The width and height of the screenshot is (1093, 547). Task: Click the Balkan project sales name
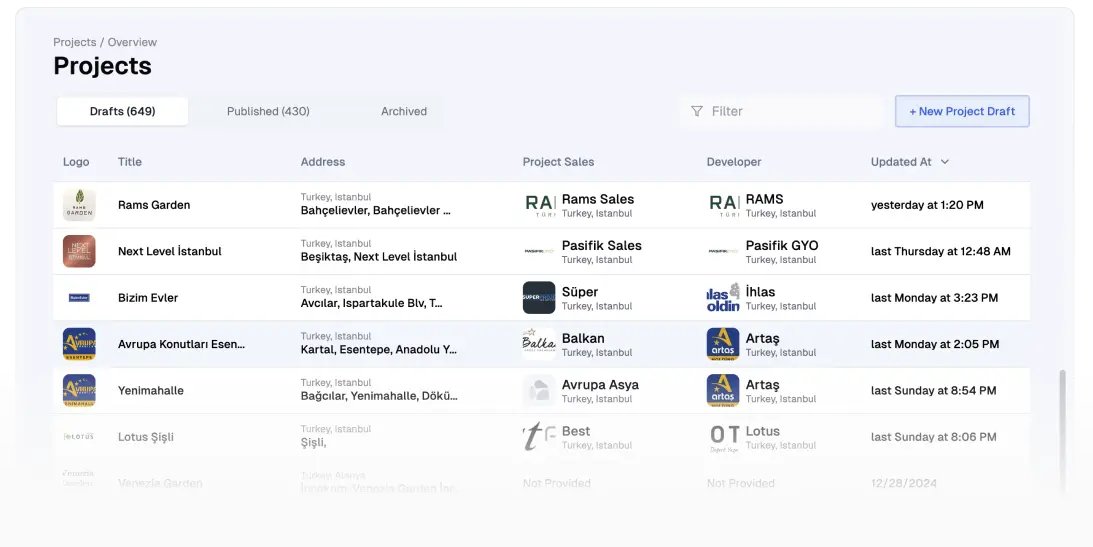point(583,338)
